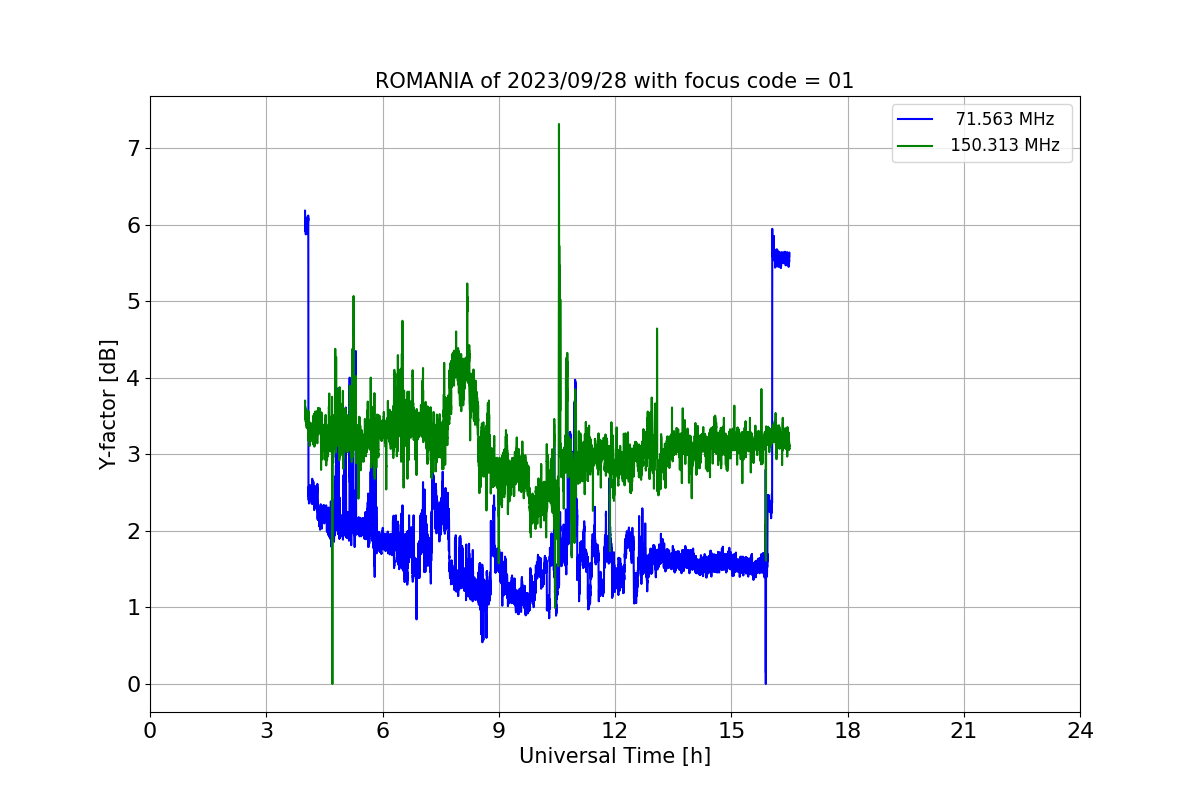Click x-axis tick label '15'
Image resolution: width=1200 pixels, height=800 pixels.
[x=731, y=731]
